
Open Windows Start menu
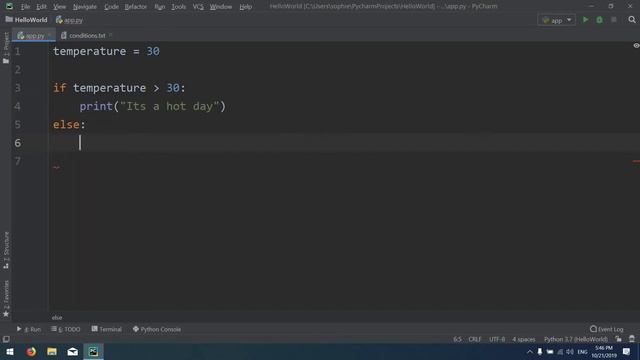point(9,351)
